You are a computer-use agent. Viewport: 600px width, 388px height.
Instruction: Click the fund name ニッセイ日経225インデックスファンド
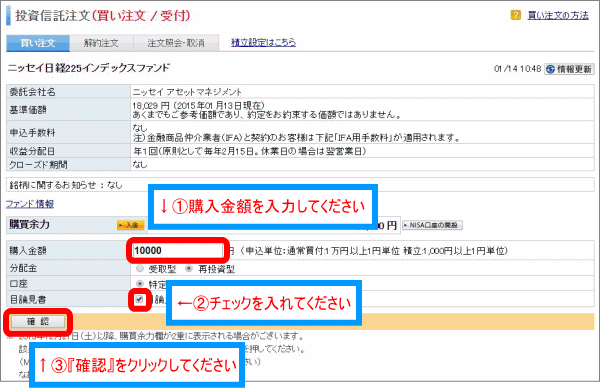click(89, 68)
